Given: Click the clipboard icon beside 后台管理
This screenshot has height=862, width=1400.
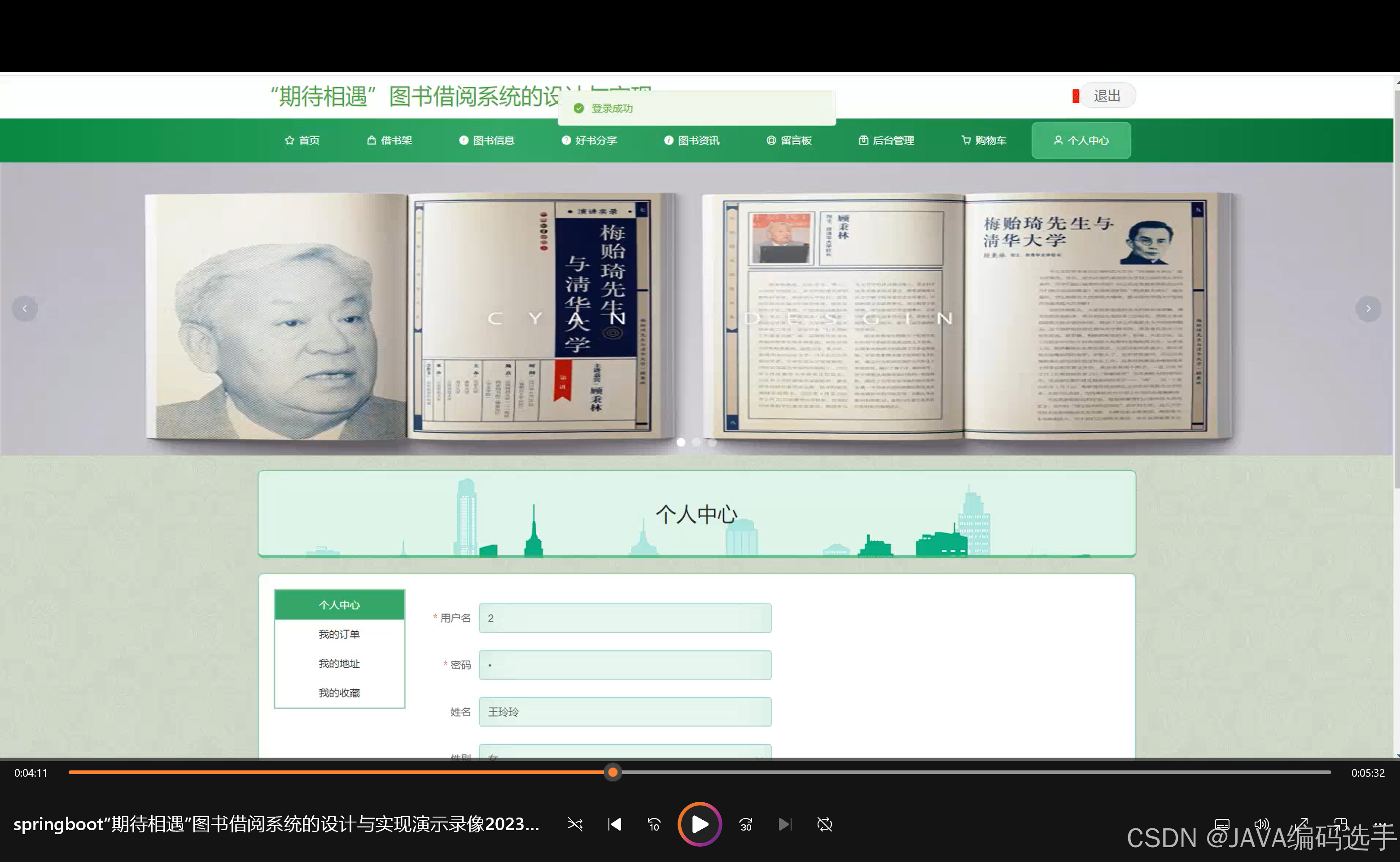Looking at the screenshot, I should pyautogui.click(x=863, y=140).
